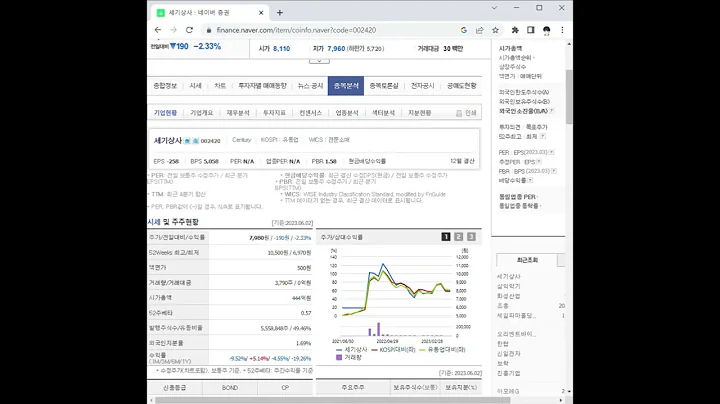Screen dimensions: 720x404
Task: Click the 시세 link in 시세 및 주주현황 heading
Action: [154, 222]
